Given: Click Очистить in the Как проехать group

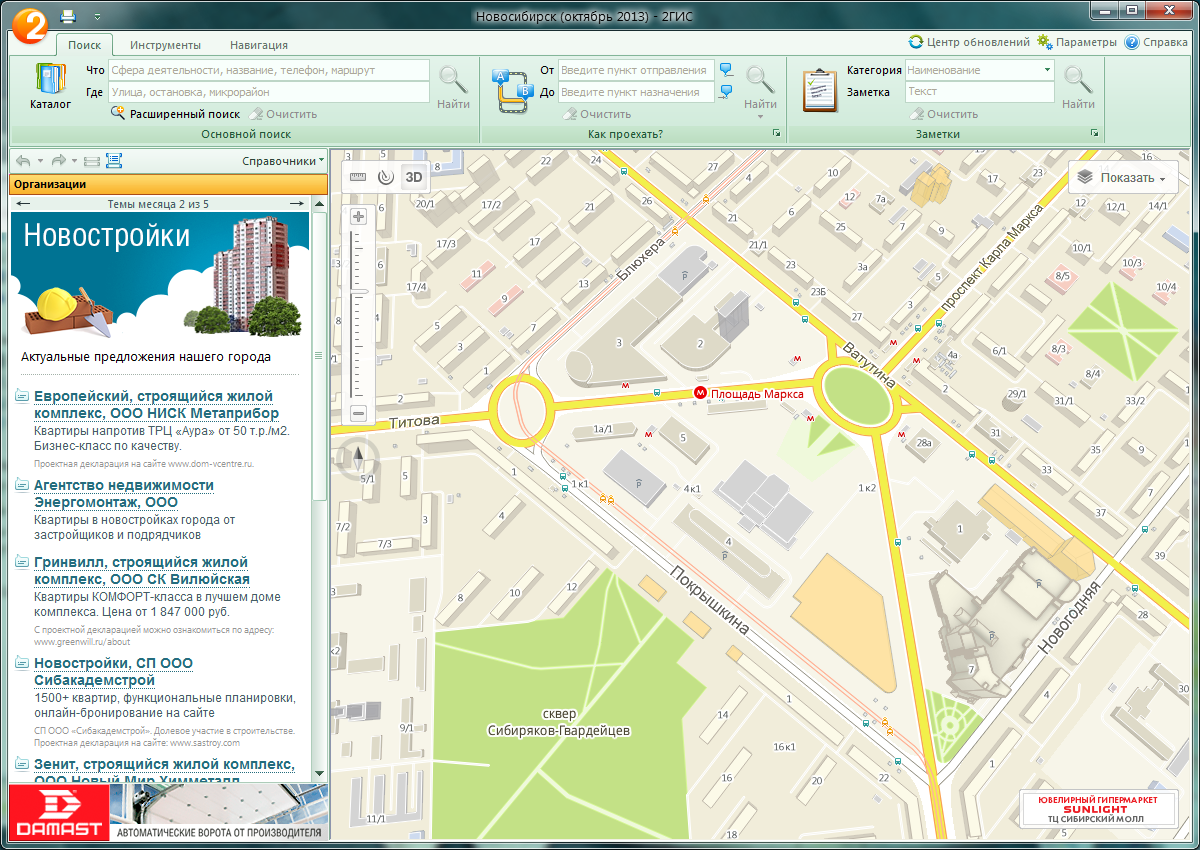Looking at the screenshot, I should [597, 114].
